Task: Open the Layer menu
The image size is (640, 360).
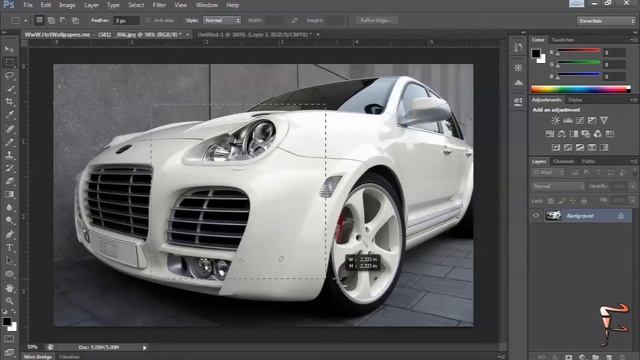Action: pos(91,5)
